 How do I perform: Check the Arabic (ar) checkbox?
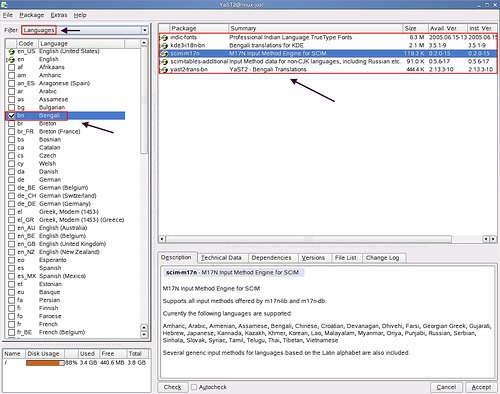coord(12,91)
